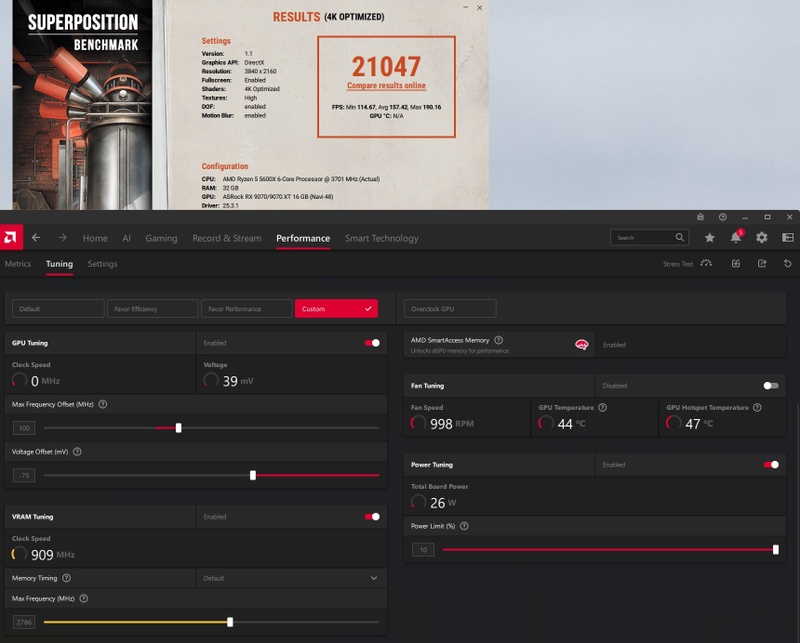Switch to the Settings sub-tab

click(102, 264)
